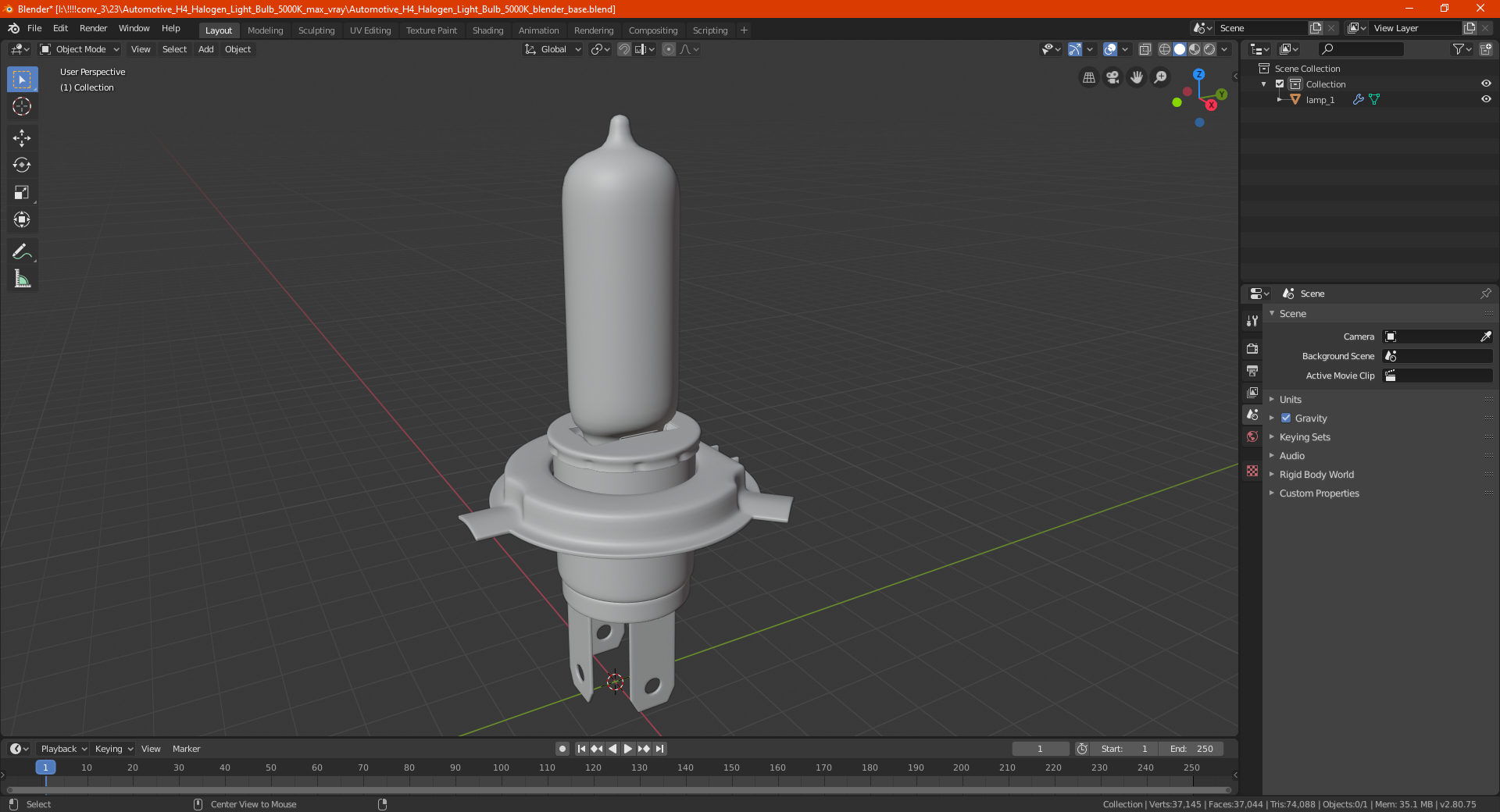Pin the Scene properties panel
Screen dimensions: 1500x812
click(x=1485, y=294)
